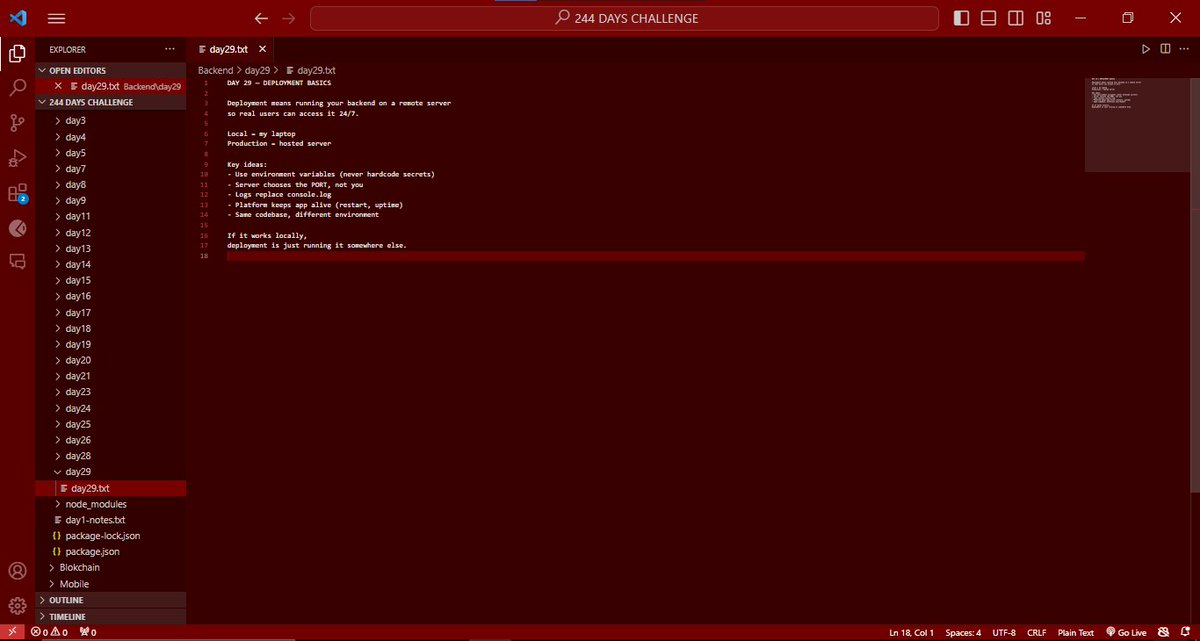Expand the day3 folder
This screenshot has height=641, width=1200.
point(111,120)
